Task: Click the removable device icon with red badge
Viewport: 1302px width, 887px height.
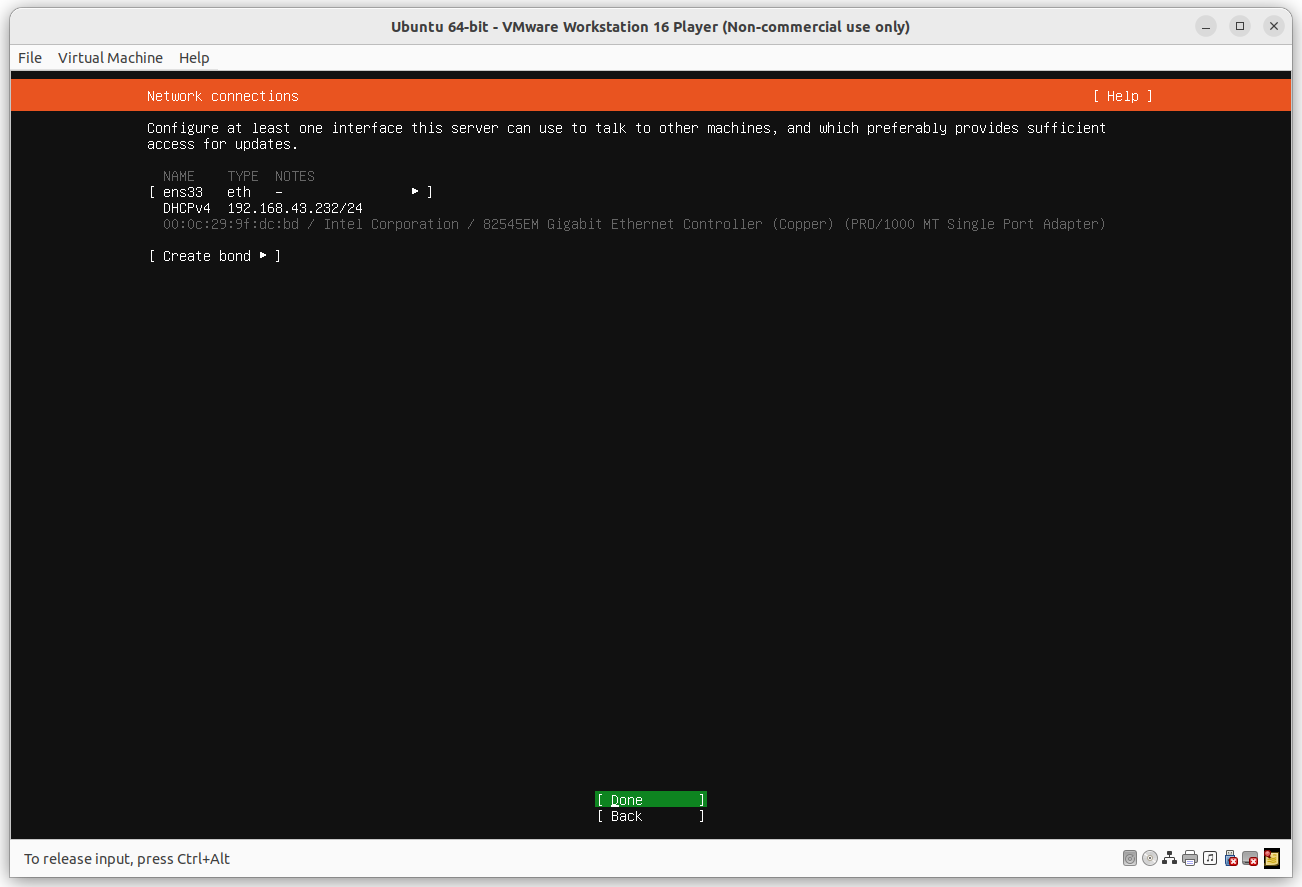Action: [1251, 858]
